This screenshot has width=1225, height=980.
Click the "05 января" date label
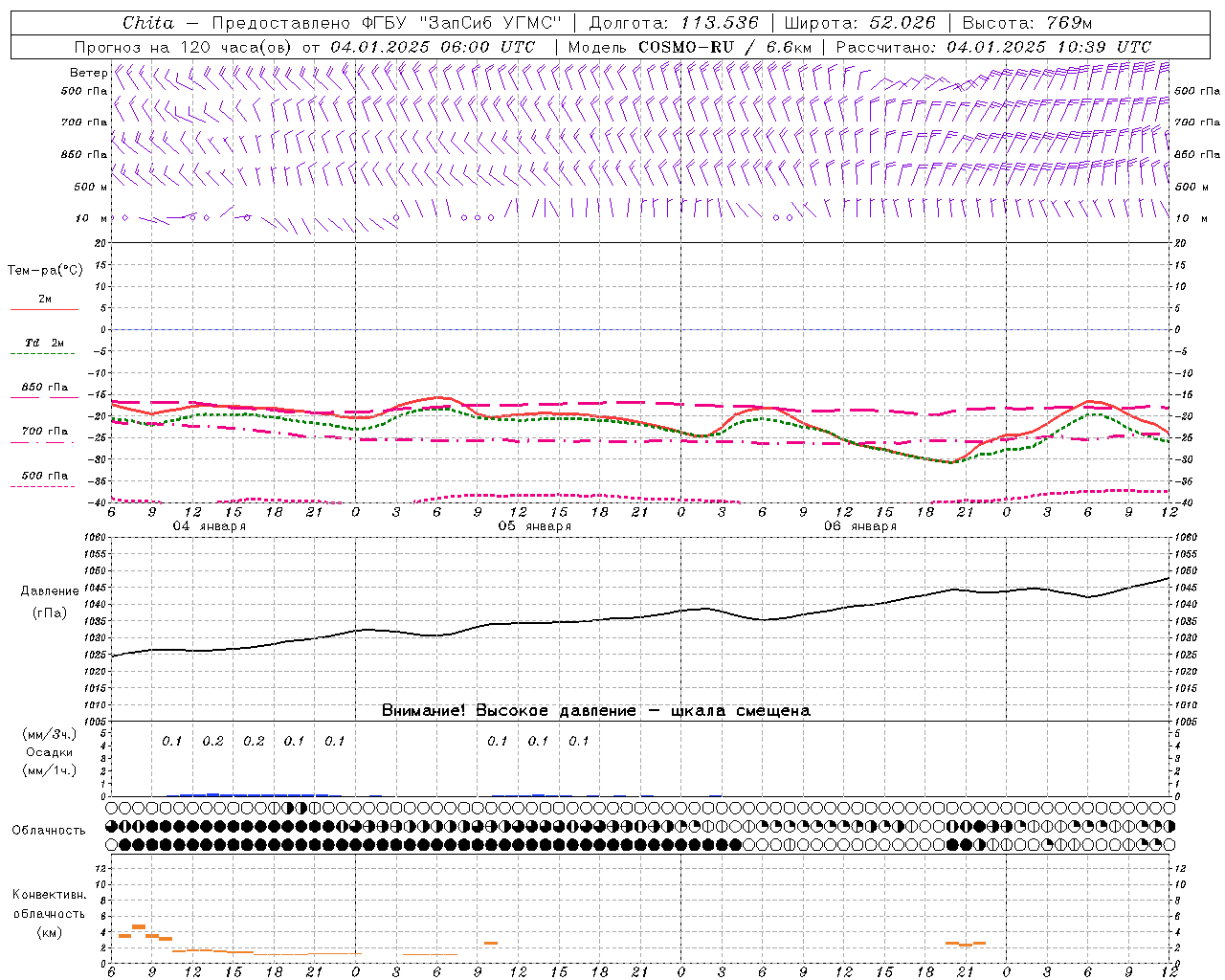click(534, 526)
